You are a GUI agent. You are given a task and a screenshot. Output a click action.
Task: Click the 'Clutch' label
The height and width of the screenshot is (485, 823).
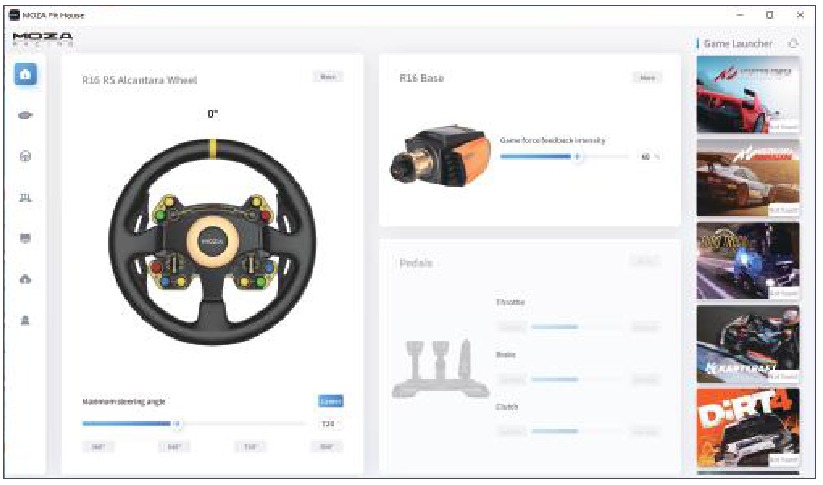[x=507, y=407]
